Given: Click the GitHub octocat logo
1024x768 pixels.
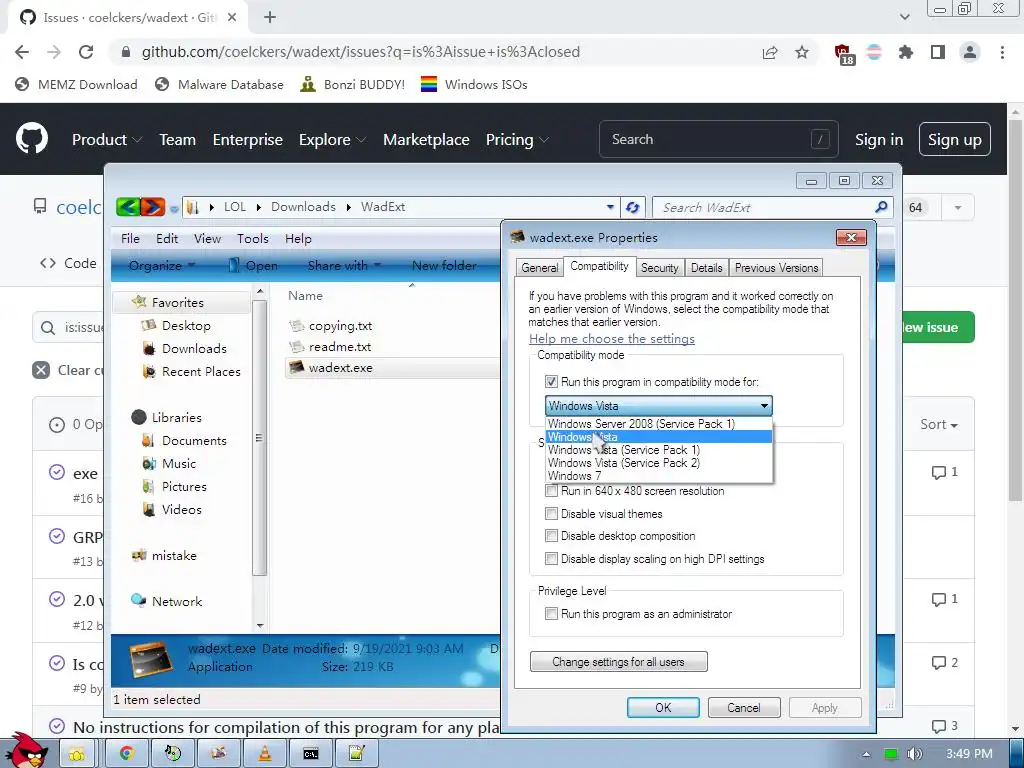Looking at the screenshot, I should pos(32,138).
